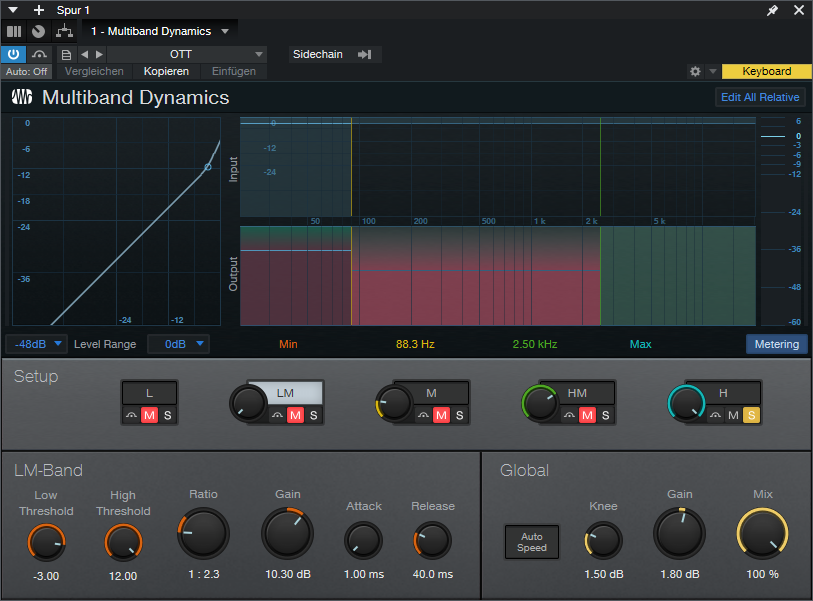Solo the HM band
This screenshot has width=813, height=601.
pos(605,415)
